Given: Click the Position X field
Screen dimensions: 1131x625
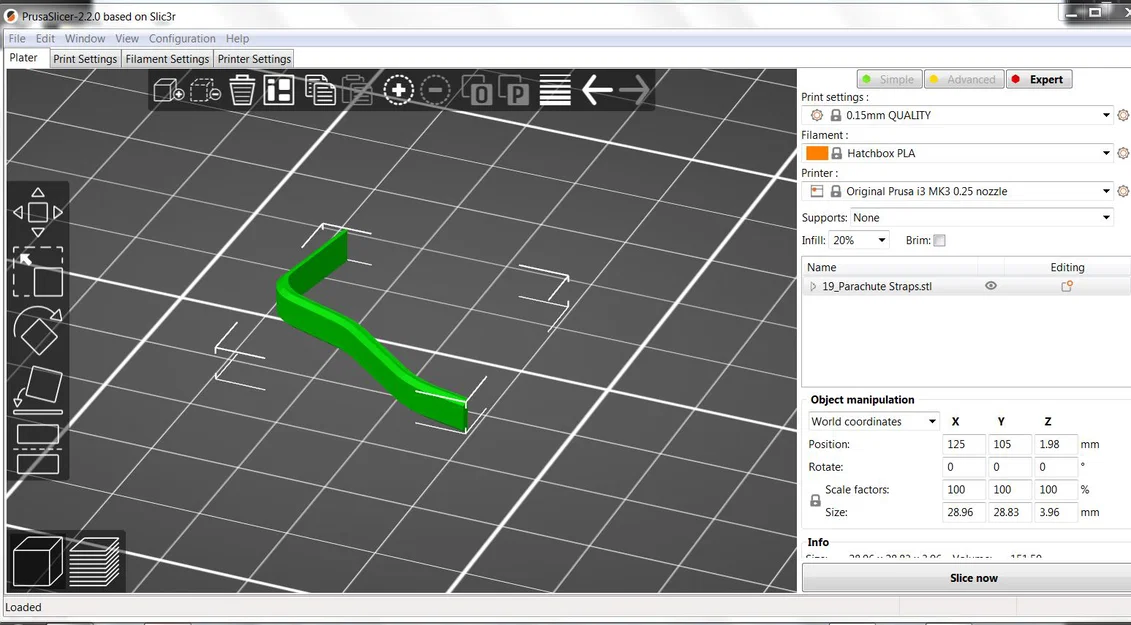Looking at the screenshot, I should [x=964, y=445].
